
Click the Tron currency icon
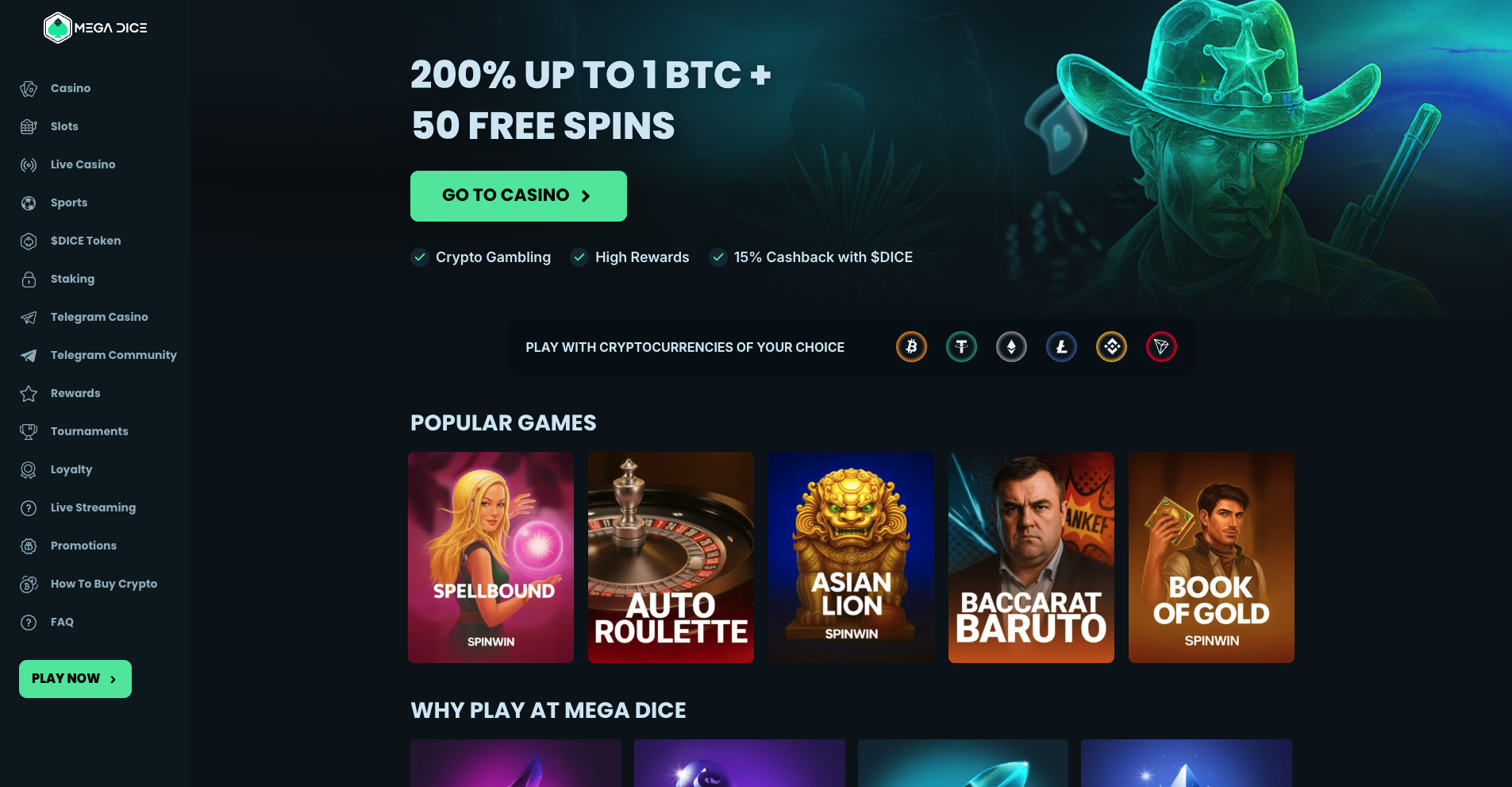pyautogui.click(x=1161, y=347)
